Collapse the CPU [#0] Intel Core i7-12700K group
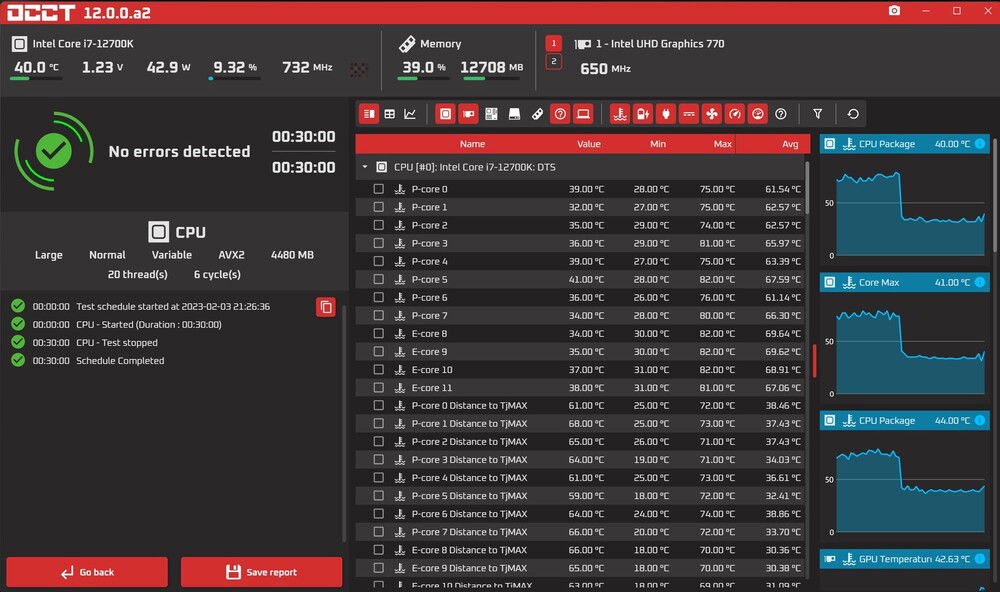 pyautogui.click(x=365, y=167)
